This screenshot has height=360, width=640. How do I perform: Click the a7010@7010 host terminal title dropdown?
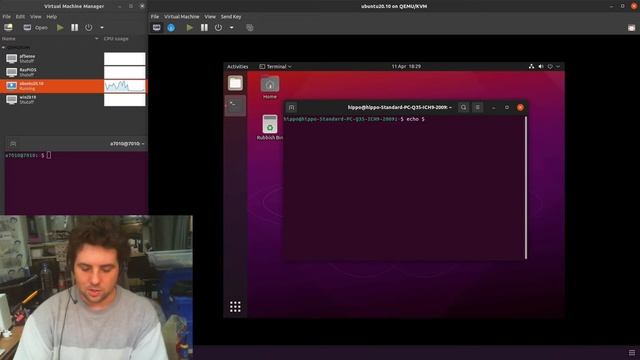pos(127,144)
